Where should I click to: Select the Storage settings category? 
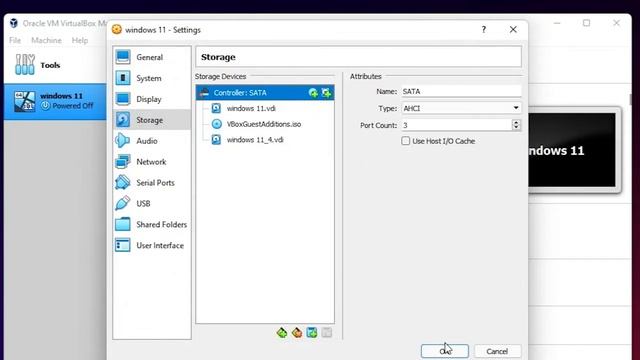[x=151, y=120]
